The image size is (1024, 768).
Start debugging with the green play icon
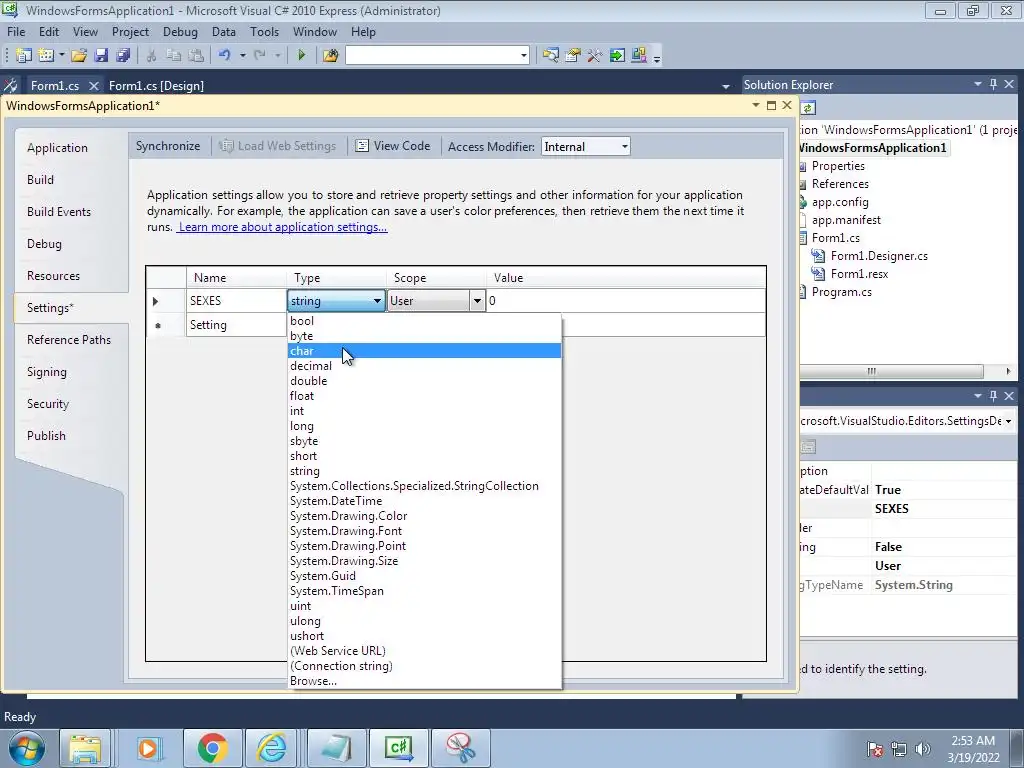301,56
